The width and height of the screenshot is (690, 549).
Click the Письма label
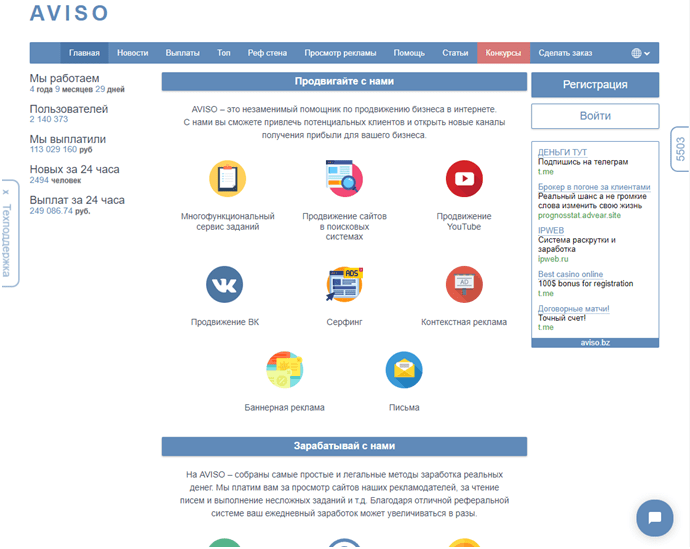(x=404, y=408)
